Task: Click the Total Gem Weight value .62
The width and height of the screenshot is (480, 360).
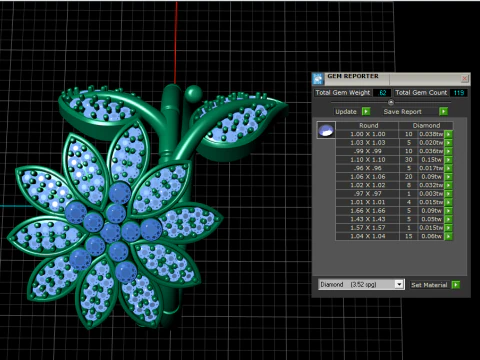Action: pos(382,93)
